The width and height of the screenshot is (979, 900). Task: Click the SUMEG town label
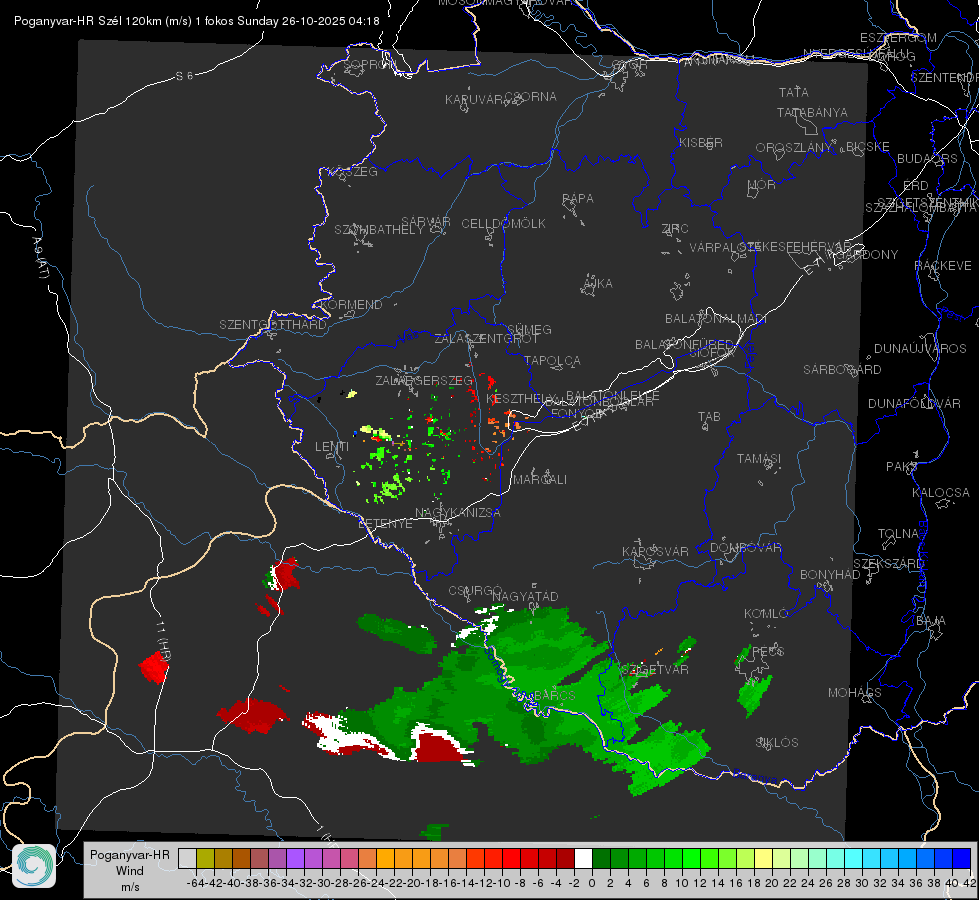coord(529,329)
